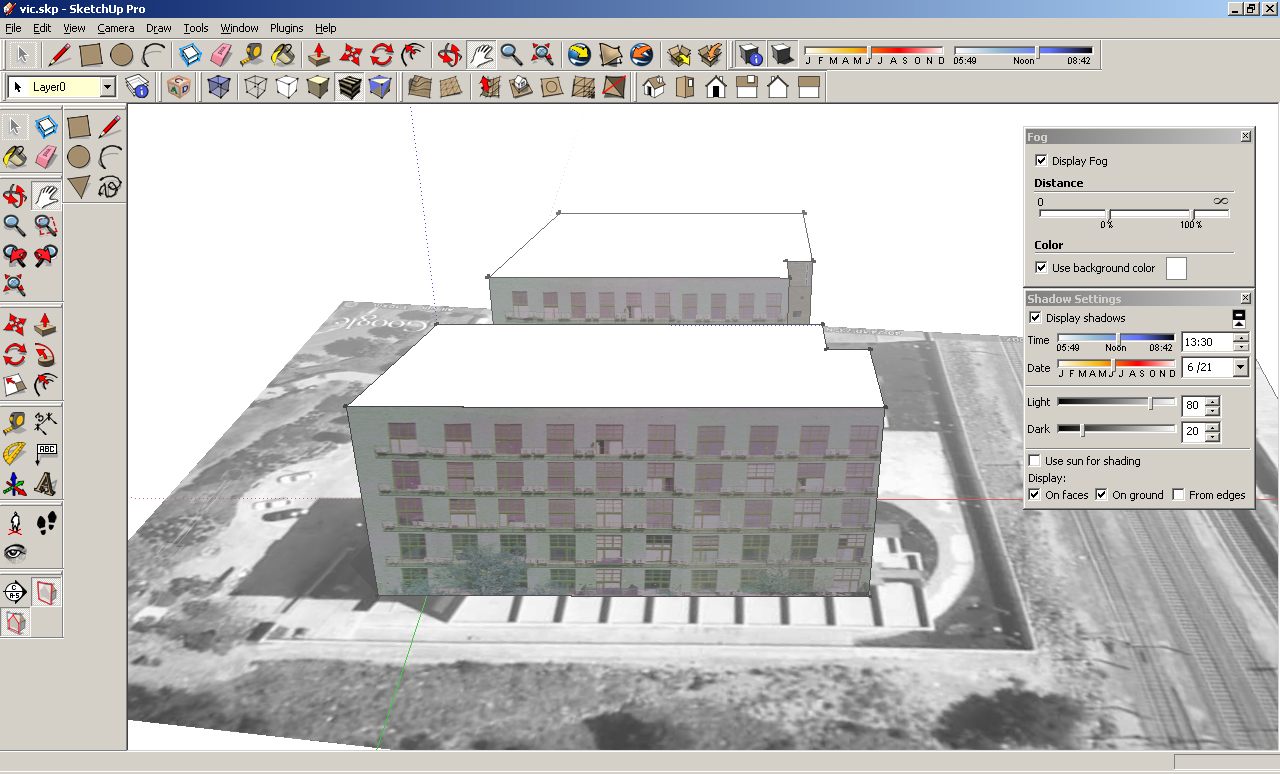Close the Fog panel
Image resolution: width=1280 pixels, height=774 pixels.
(x=1245, y=136)
